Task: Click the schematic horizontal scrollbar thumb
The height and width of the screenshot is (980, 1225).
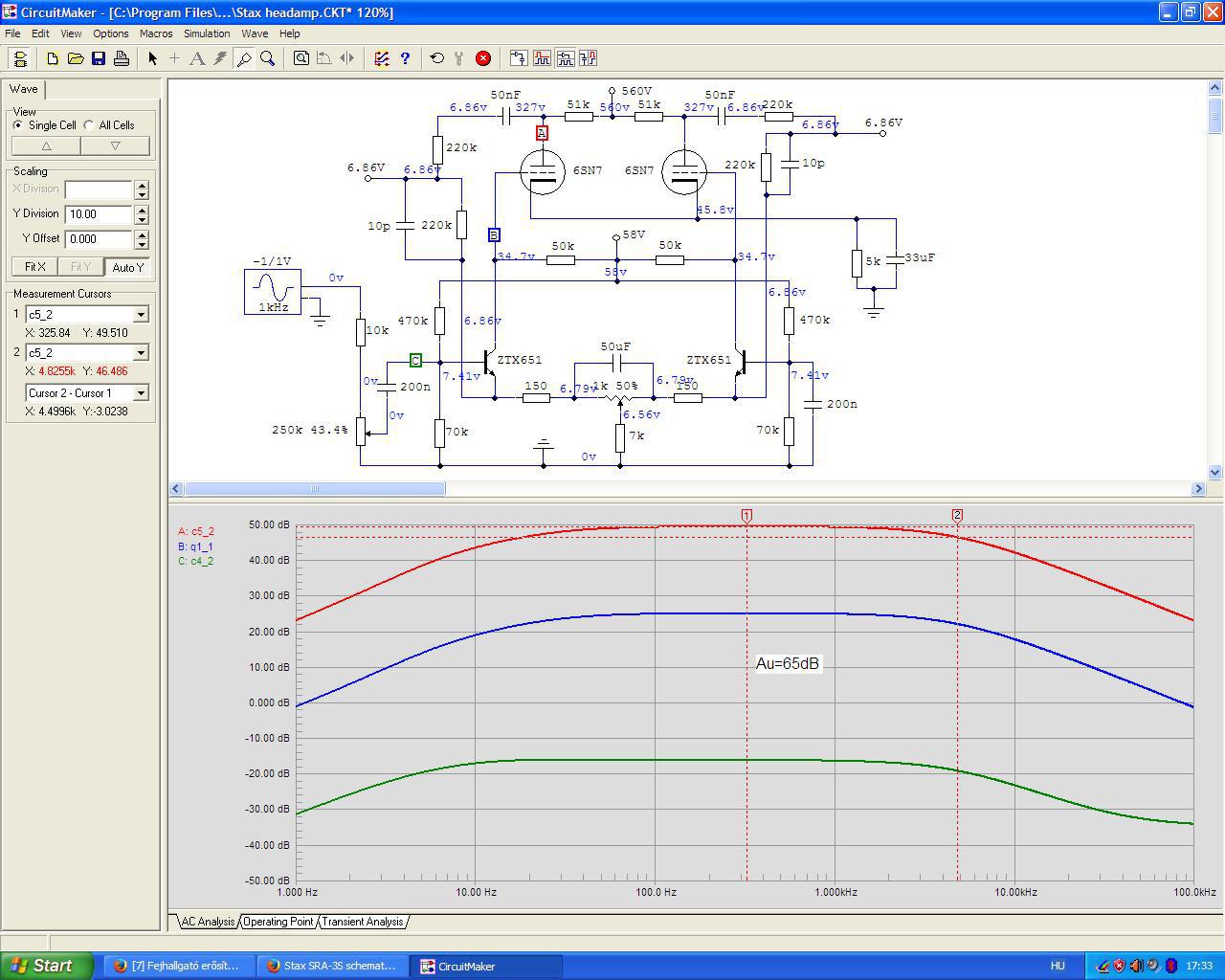Action: click(314, 489)
